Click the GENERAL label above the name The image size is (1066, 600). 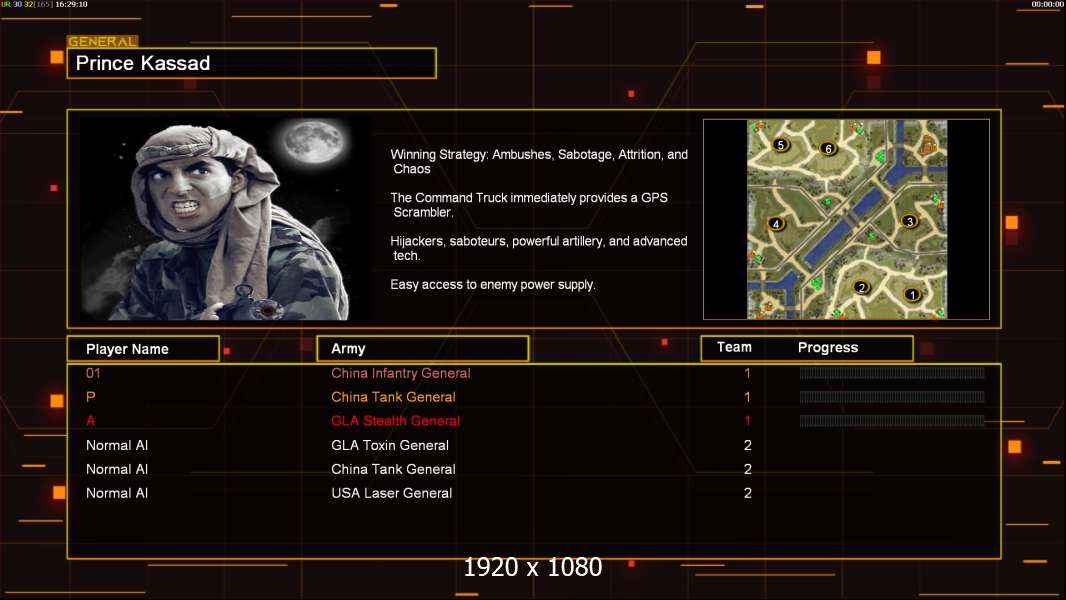point(102,41)
